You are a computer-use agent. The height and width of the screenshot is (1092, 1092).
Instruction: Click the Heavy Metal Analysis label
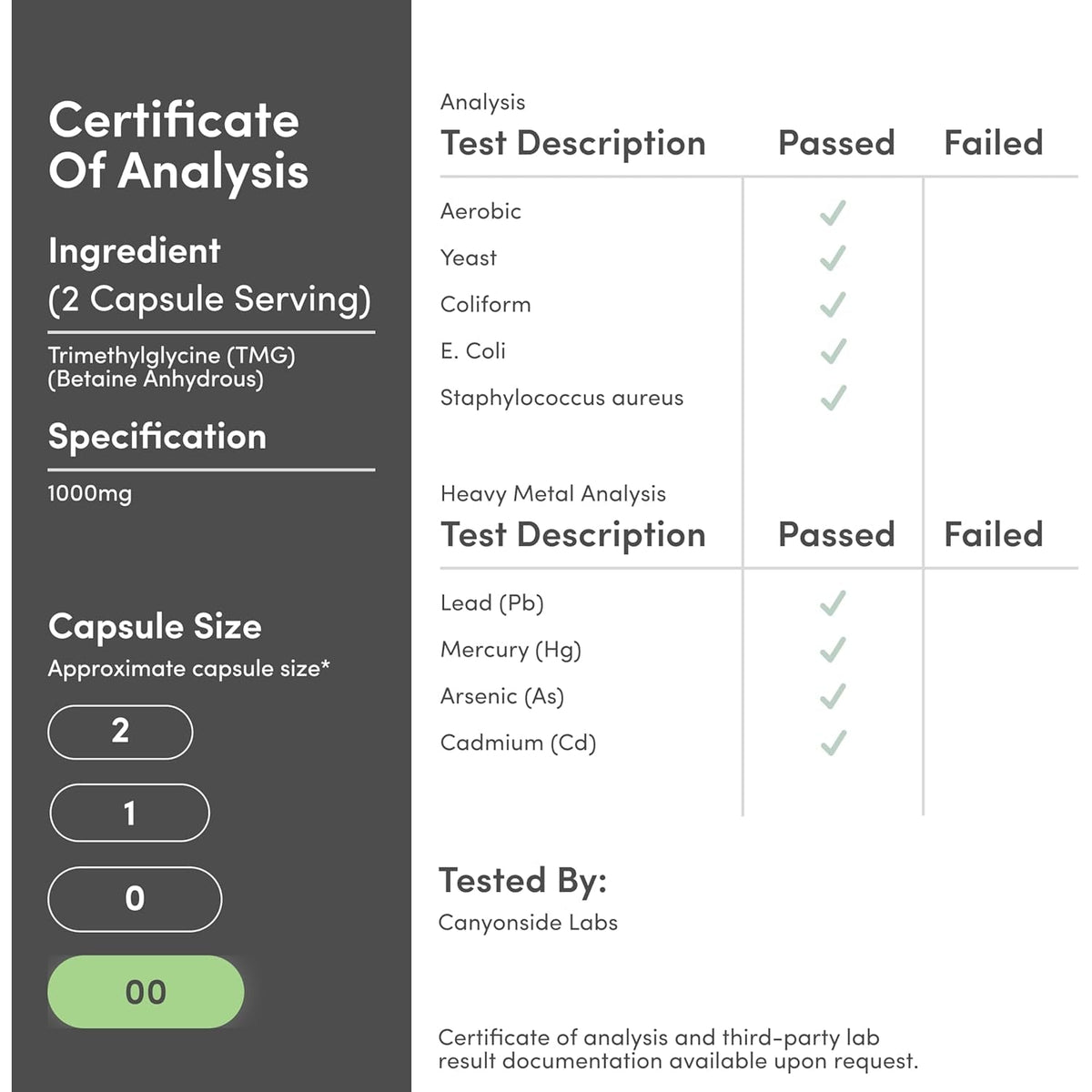[x=553, y=494]
